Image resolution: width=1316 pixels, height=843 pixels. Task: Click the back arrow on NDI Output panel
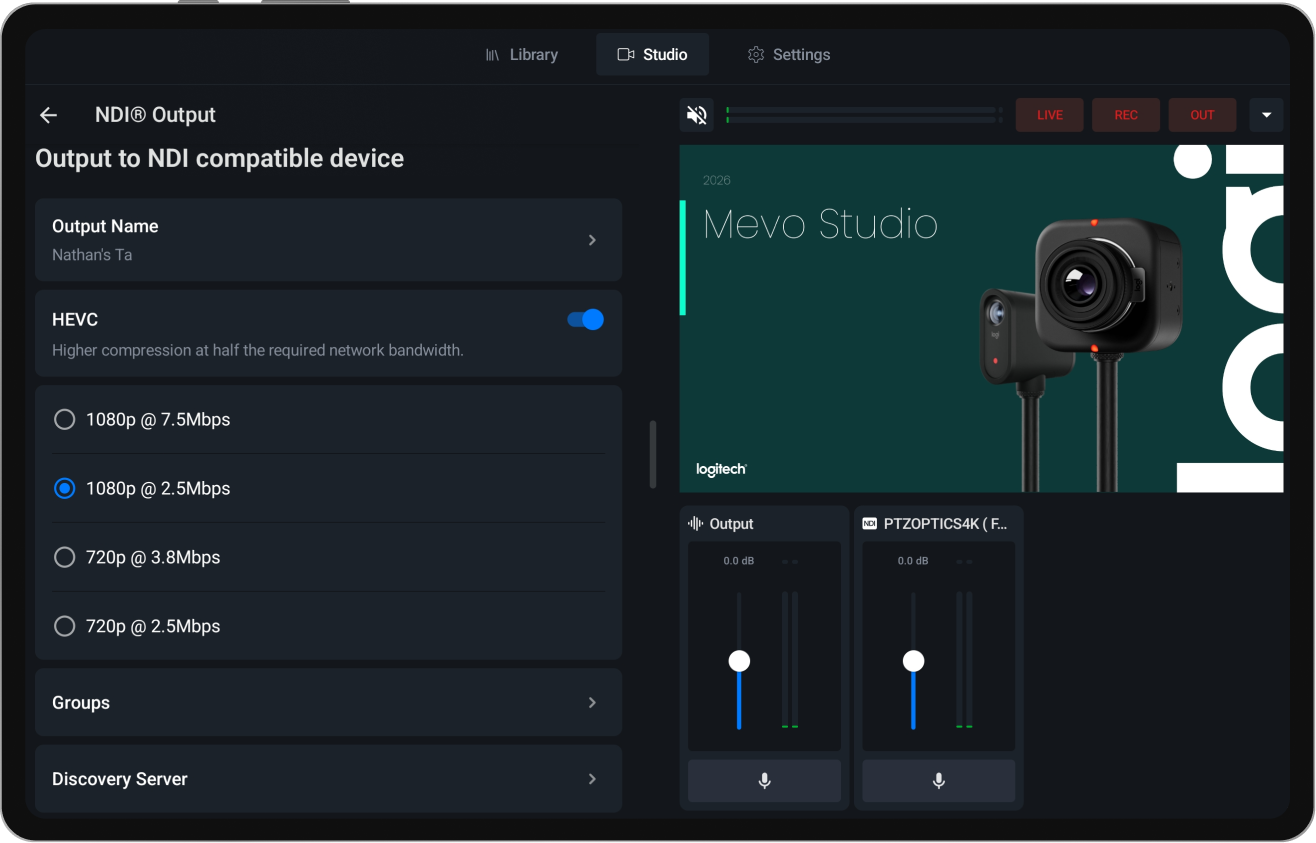[48, 114]
